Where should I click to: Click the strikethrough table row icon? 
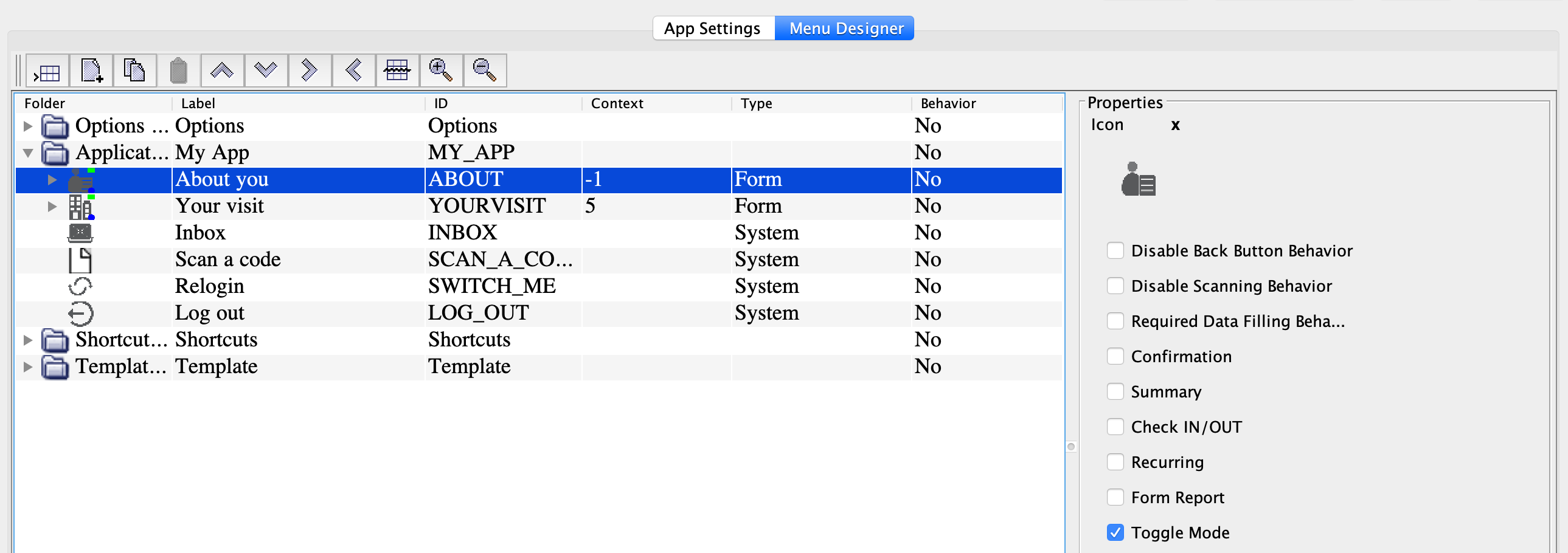pyautogui.click(x=397, y=71)
